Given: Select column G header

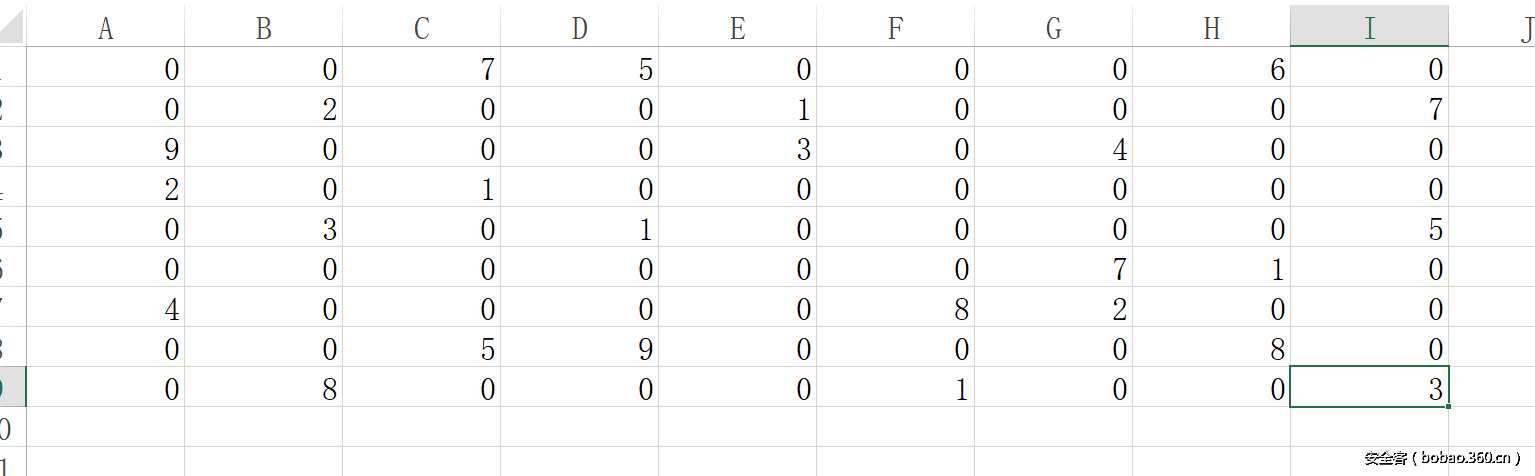Looking at the screenshot, I should pos(1053,29).
